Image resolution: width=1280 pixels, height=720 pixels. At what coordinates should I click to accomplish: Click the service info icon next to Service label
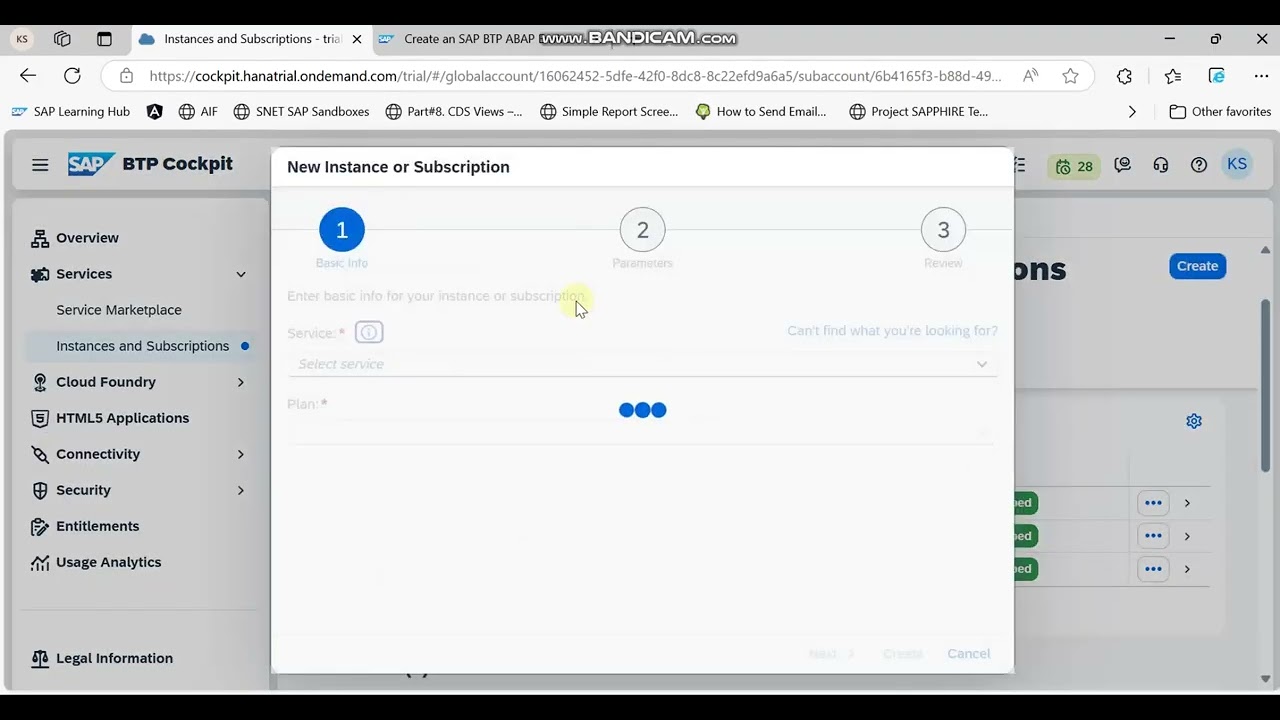(369, 332)
